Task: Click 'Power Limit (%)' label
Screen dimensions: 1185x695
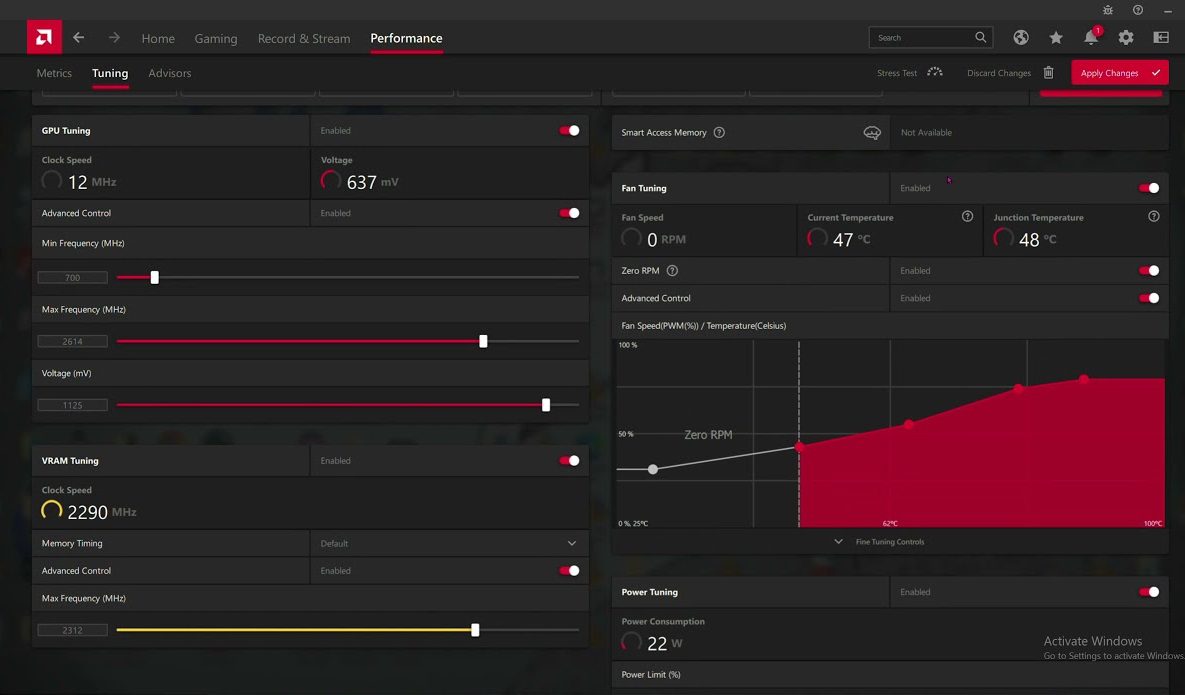Action: (651, 675)
